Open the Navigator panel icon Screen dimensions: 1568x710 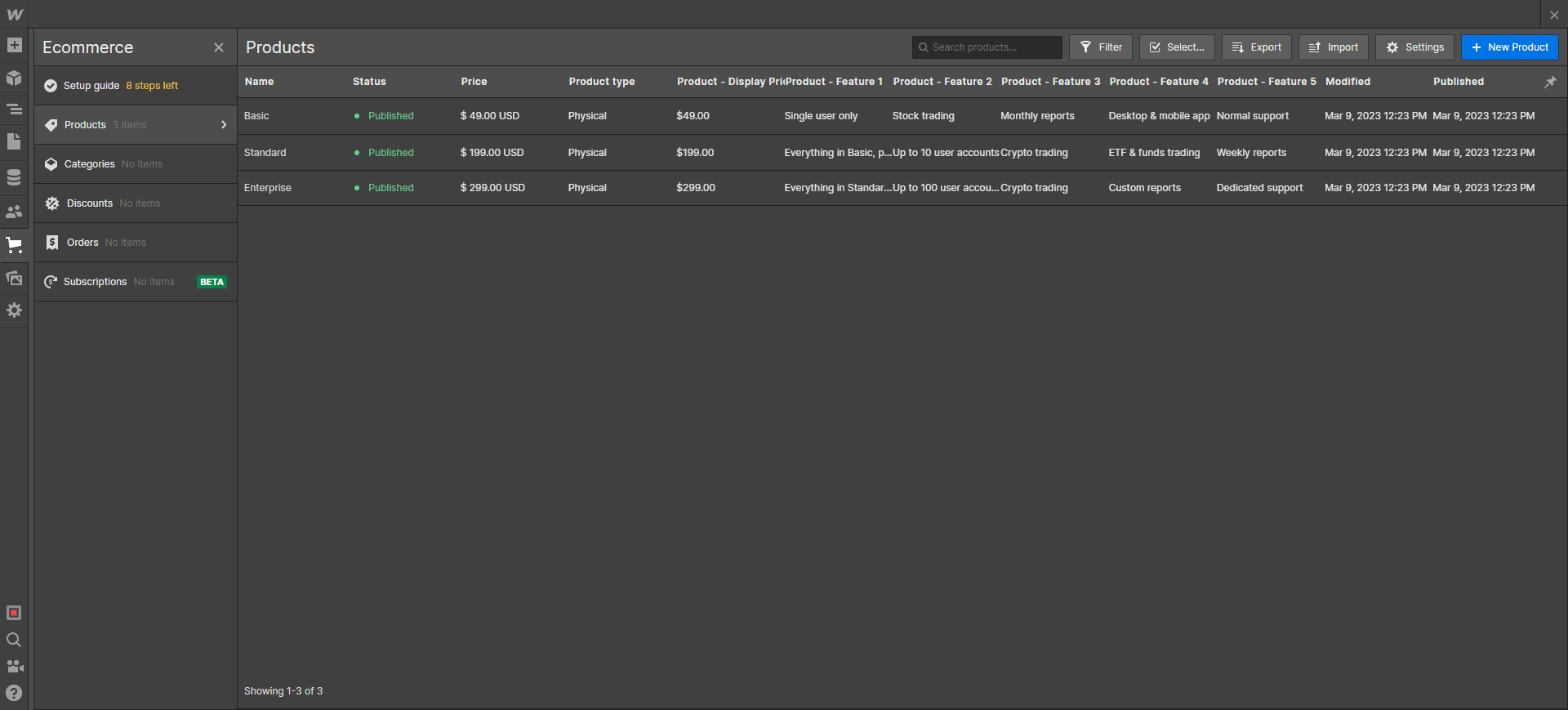tap(14, 109)
